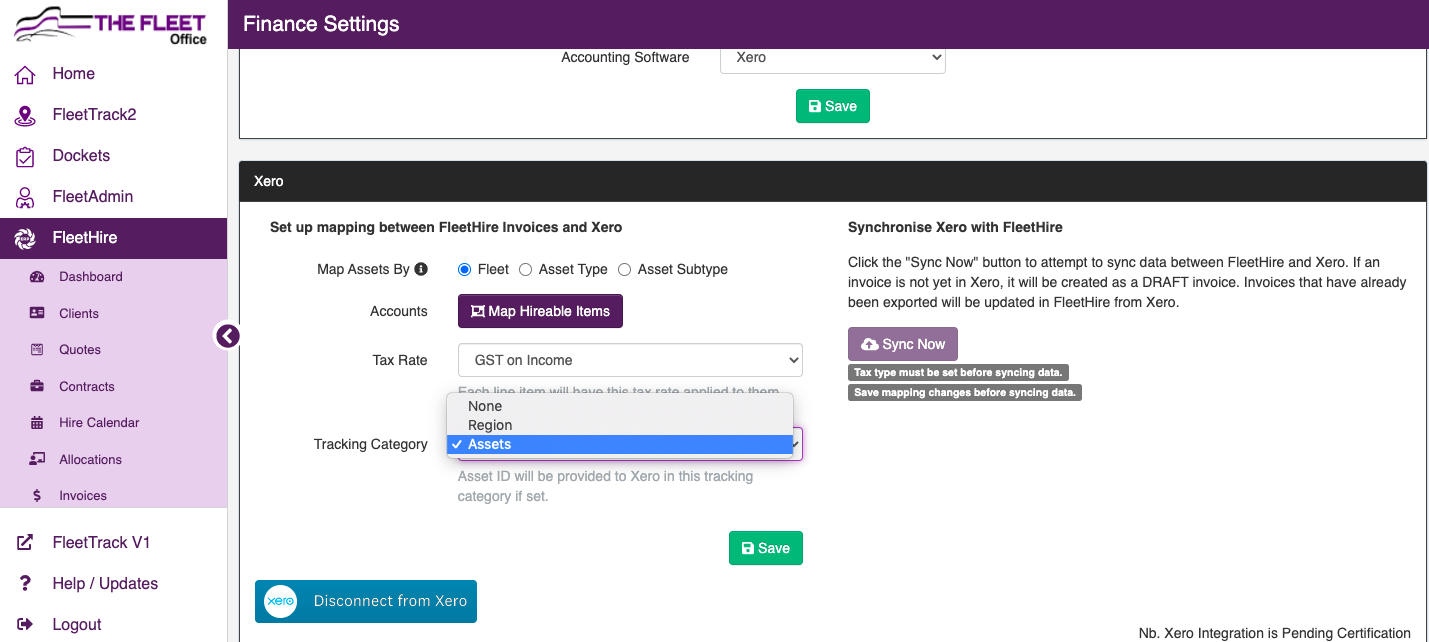This screenshot has height=642, width=1429.
Task: Select the Asset Subtype radio button
Action: coord(624,269)
